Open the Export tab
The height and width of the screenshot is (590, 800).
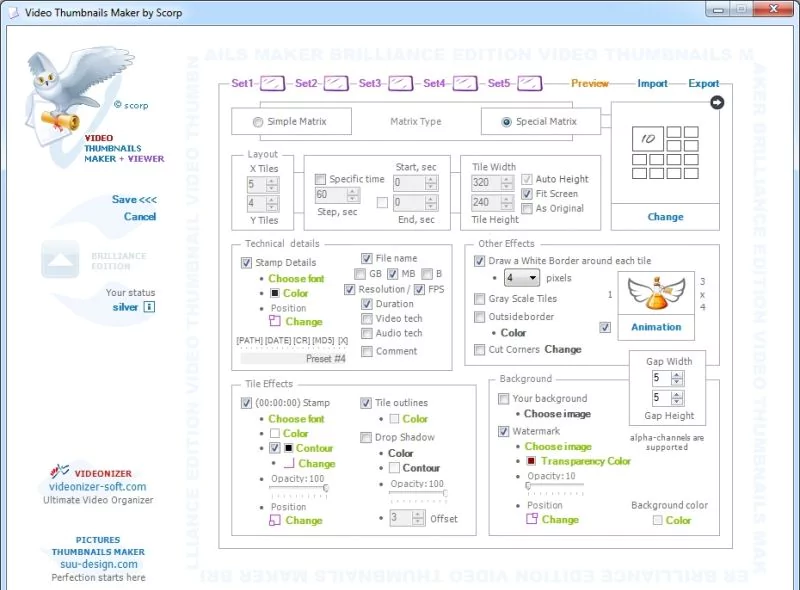click(x=704, y=84)
